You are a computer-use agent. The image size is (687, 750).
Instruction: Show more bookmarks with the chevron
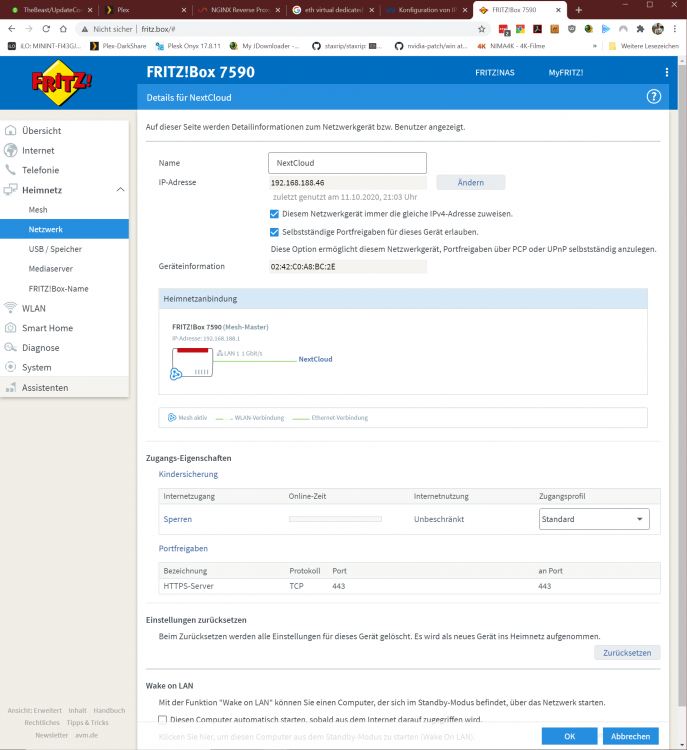coord(595,46)
